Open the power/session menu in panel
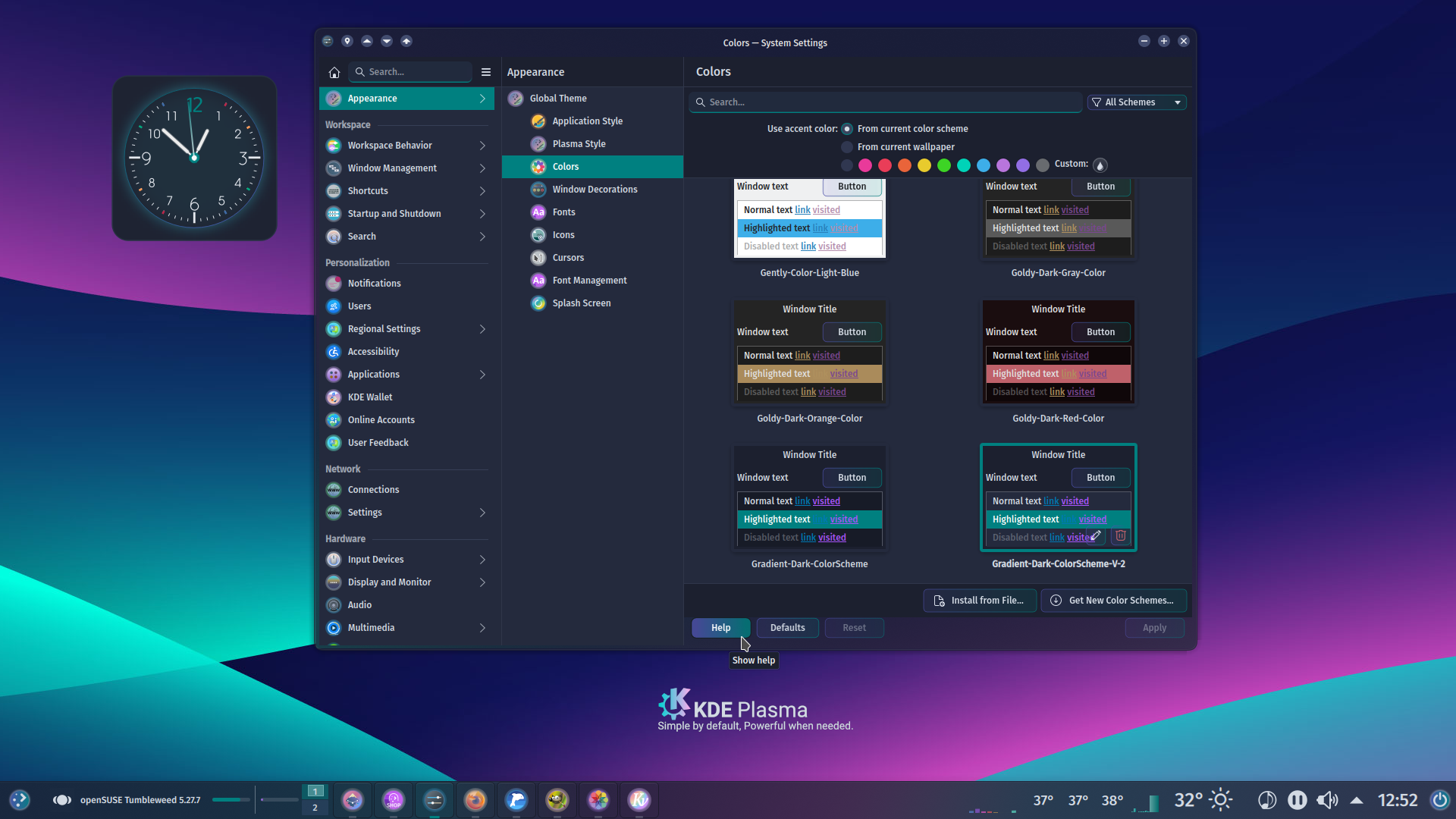1456x819 pixels. tap(1439, 799)
